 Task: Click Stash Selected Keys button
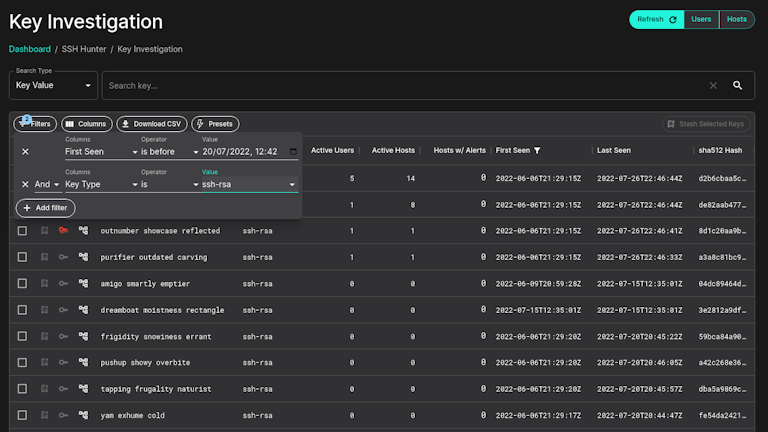706,124
